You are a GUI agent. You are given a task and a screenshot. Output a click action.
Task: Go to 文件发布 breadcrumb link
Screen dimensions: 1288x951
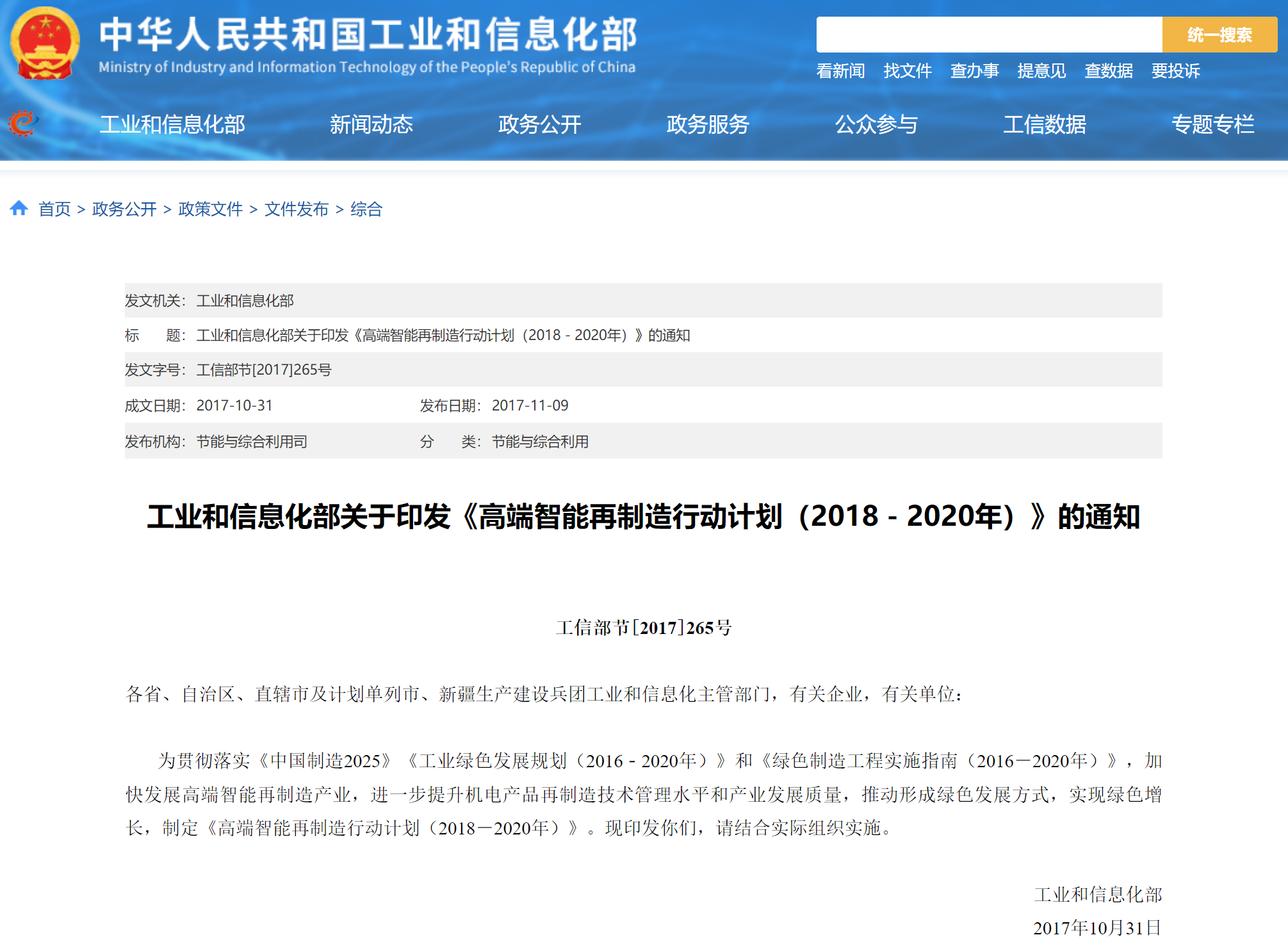pos(296,209)
